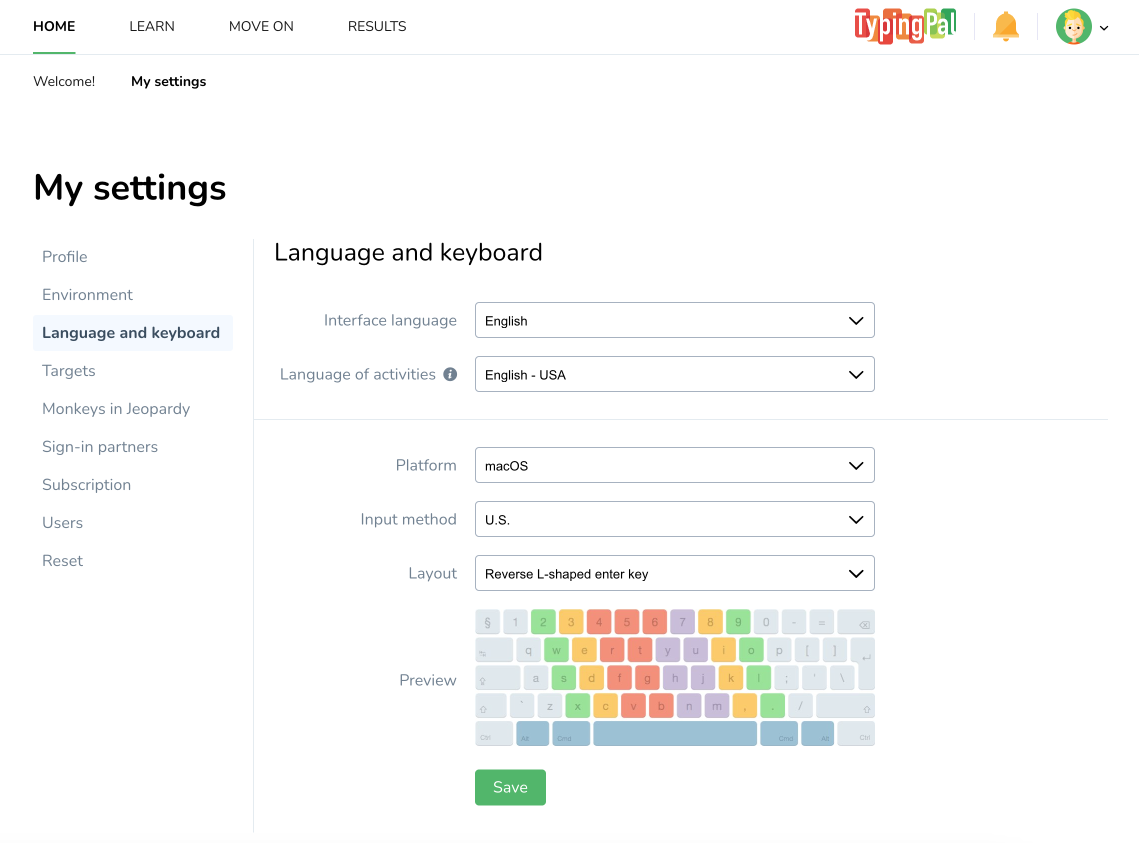
Task: Open the Platform dropdown showing macOS
Action: tap(674, 466)
